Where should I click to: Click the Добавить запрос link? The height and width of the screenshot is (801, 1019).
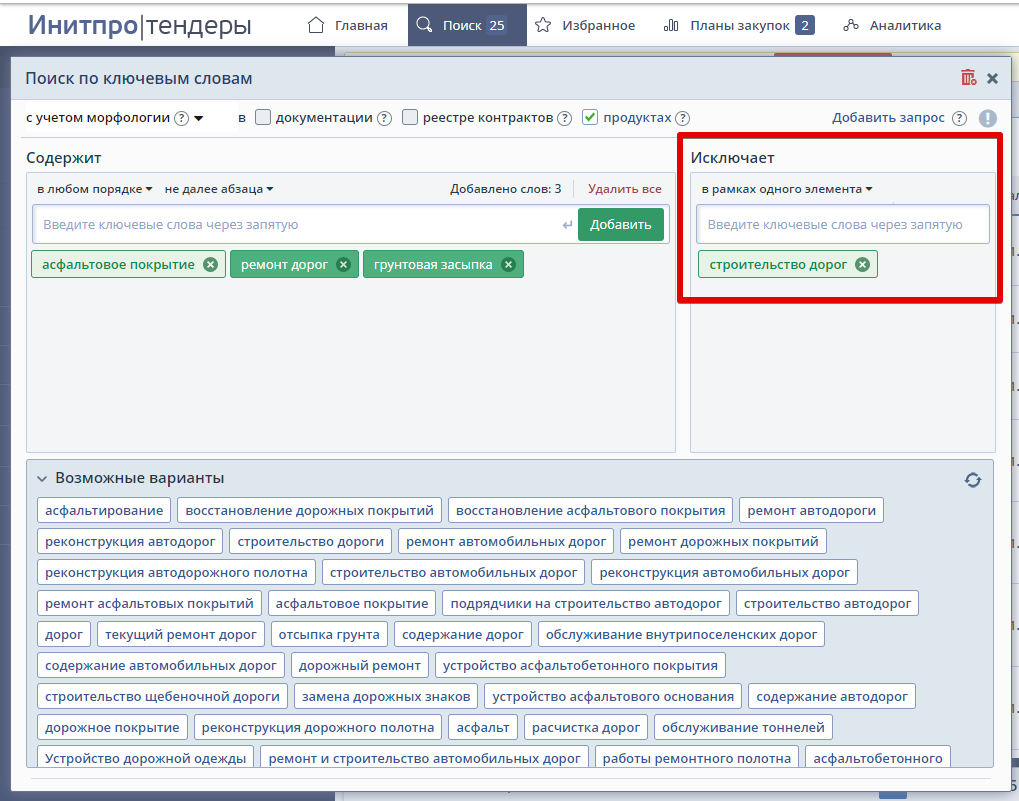click(888, 118)
